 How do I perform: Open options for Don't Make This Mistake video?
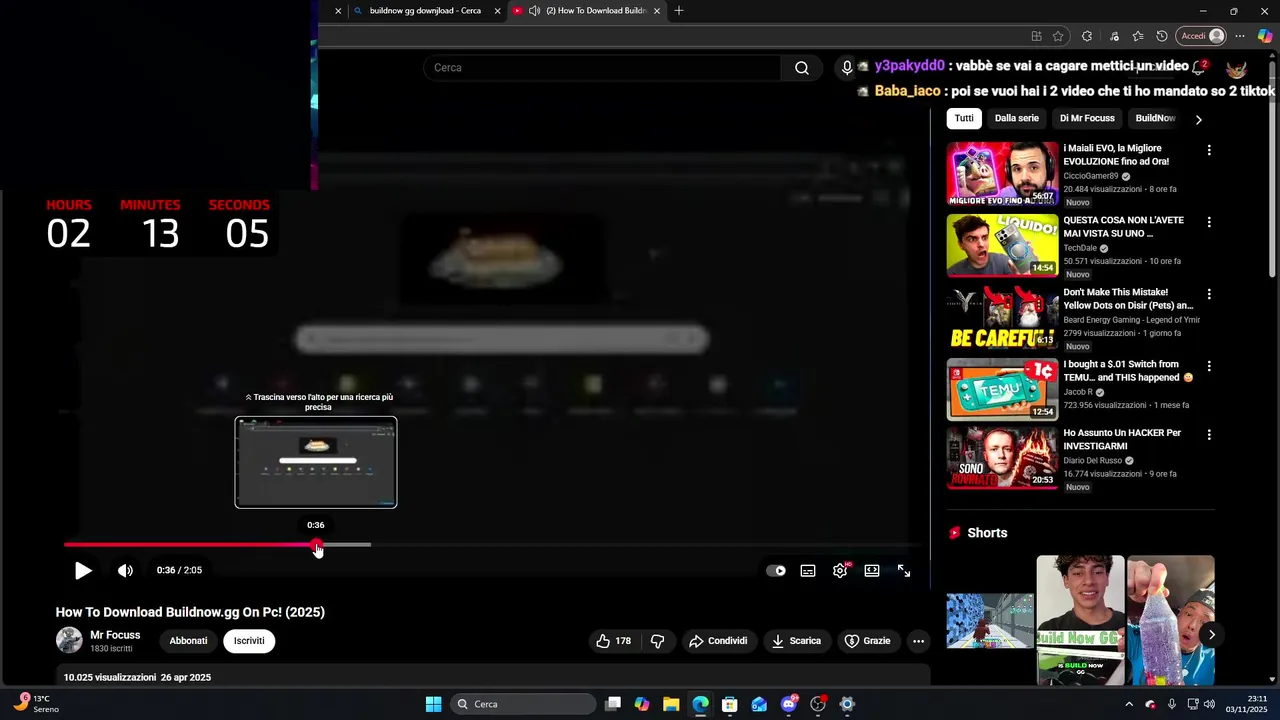click(1209, 294)
